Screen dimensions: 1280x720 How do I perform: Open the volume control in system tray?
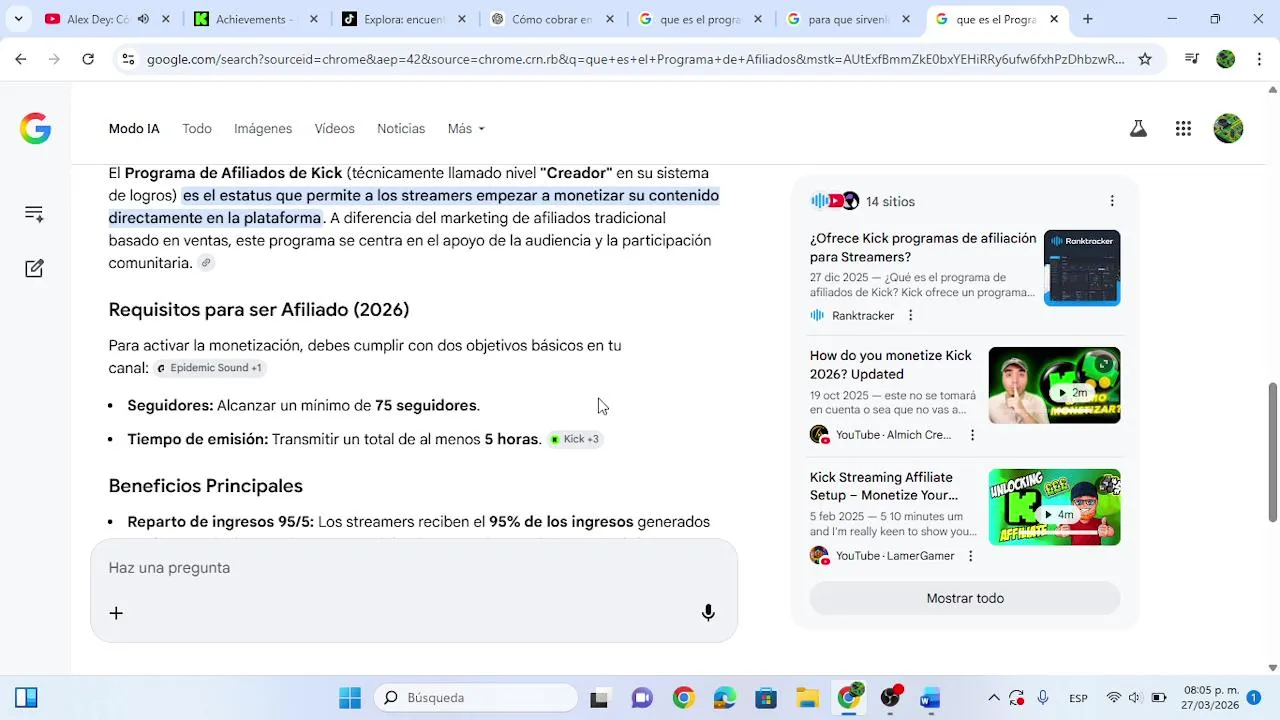(1135, 698)
